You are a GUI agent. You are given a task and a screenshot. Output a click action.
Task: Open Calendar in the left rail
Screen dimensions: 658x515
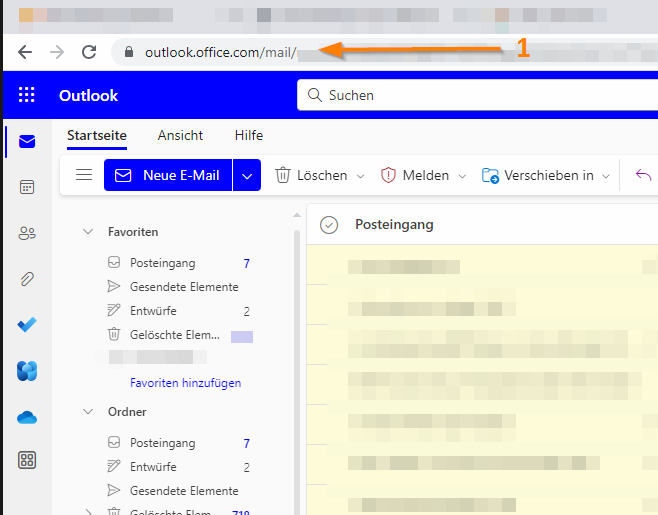pyautogui.click(x=27, y=187)
